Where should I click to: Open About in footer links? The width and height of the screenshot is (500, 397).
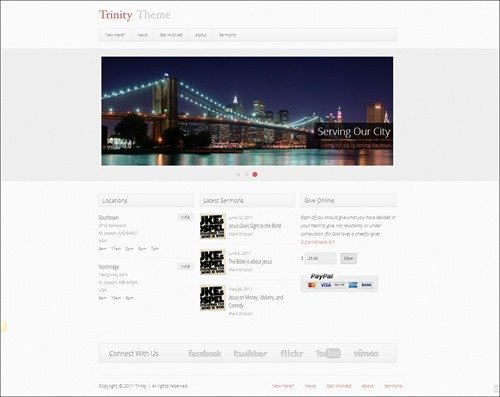[x=368, y=386]
